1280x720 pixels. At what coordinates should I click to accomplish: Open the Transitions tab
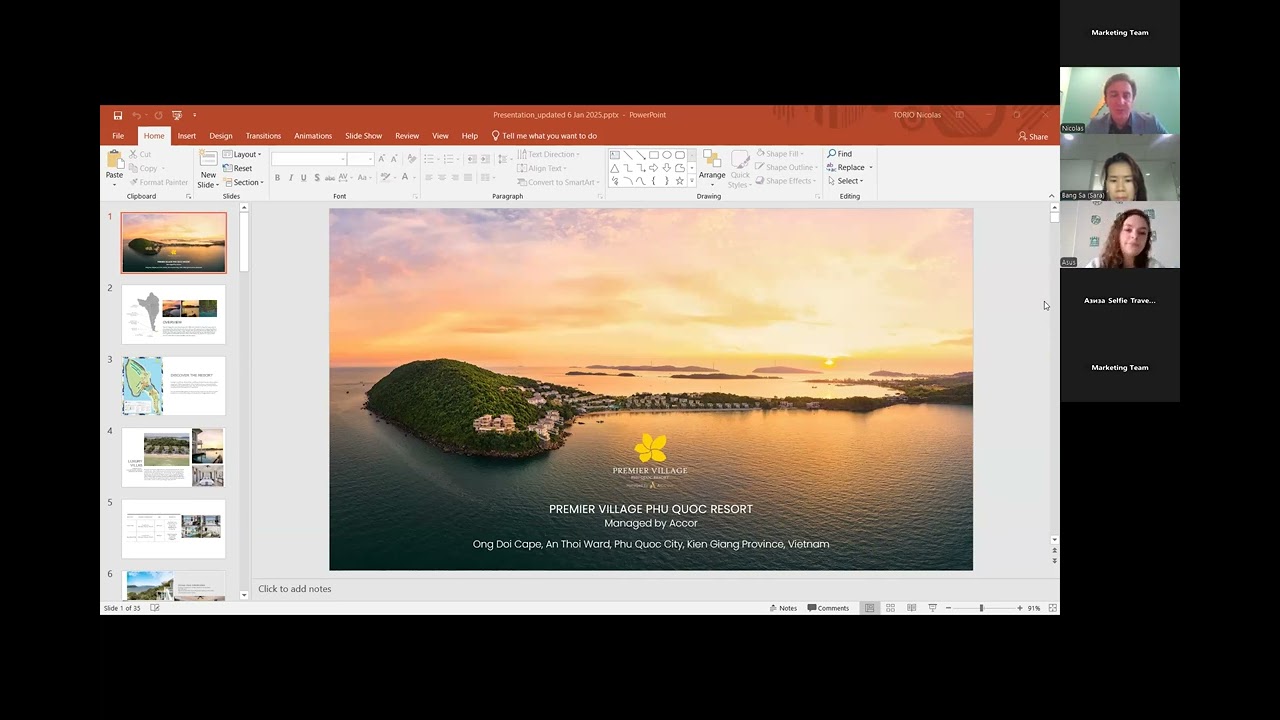[x=263, y=136]
